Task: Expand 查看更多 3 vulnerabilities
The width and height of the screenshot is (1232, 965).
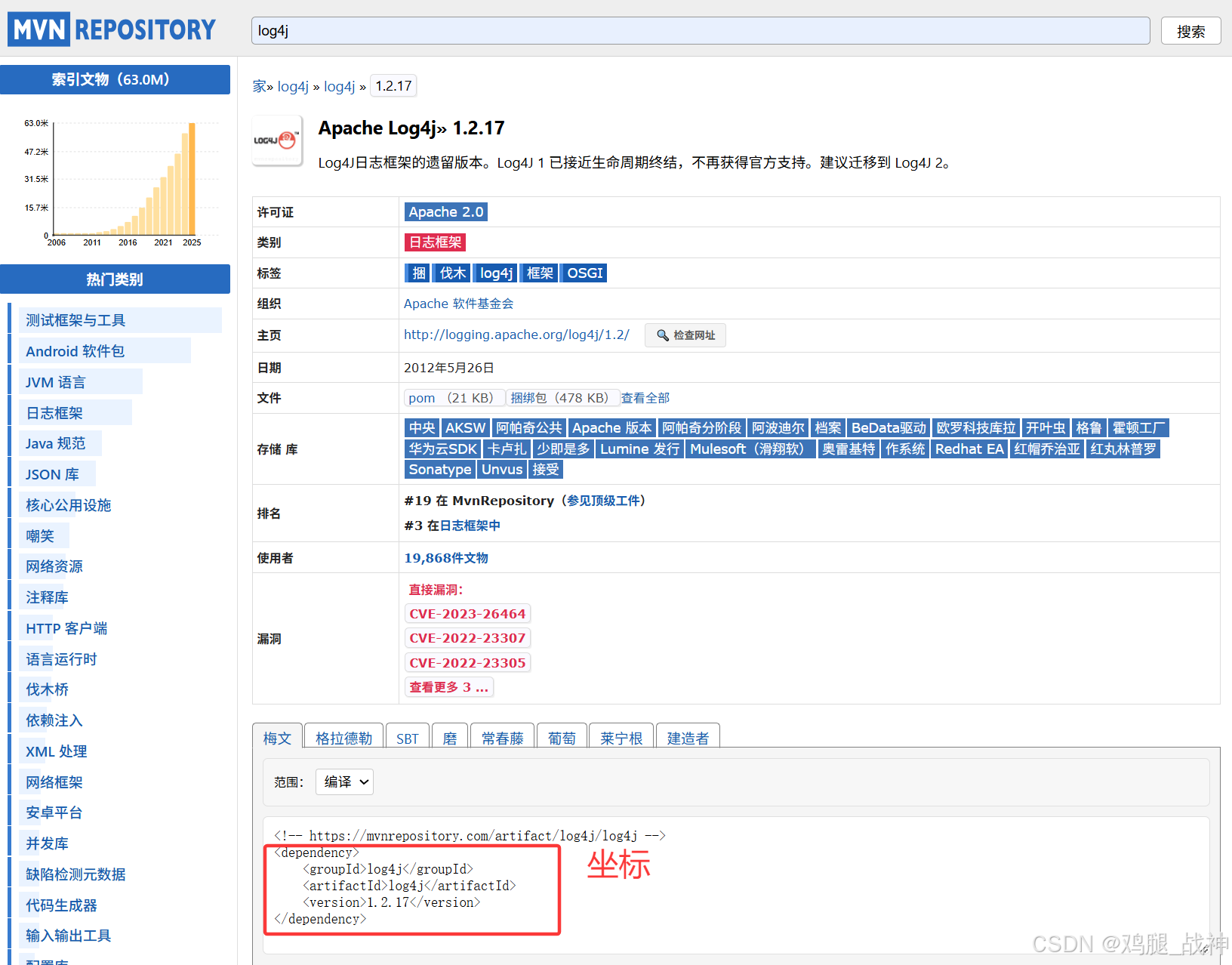Action: (x=449, y=687)
